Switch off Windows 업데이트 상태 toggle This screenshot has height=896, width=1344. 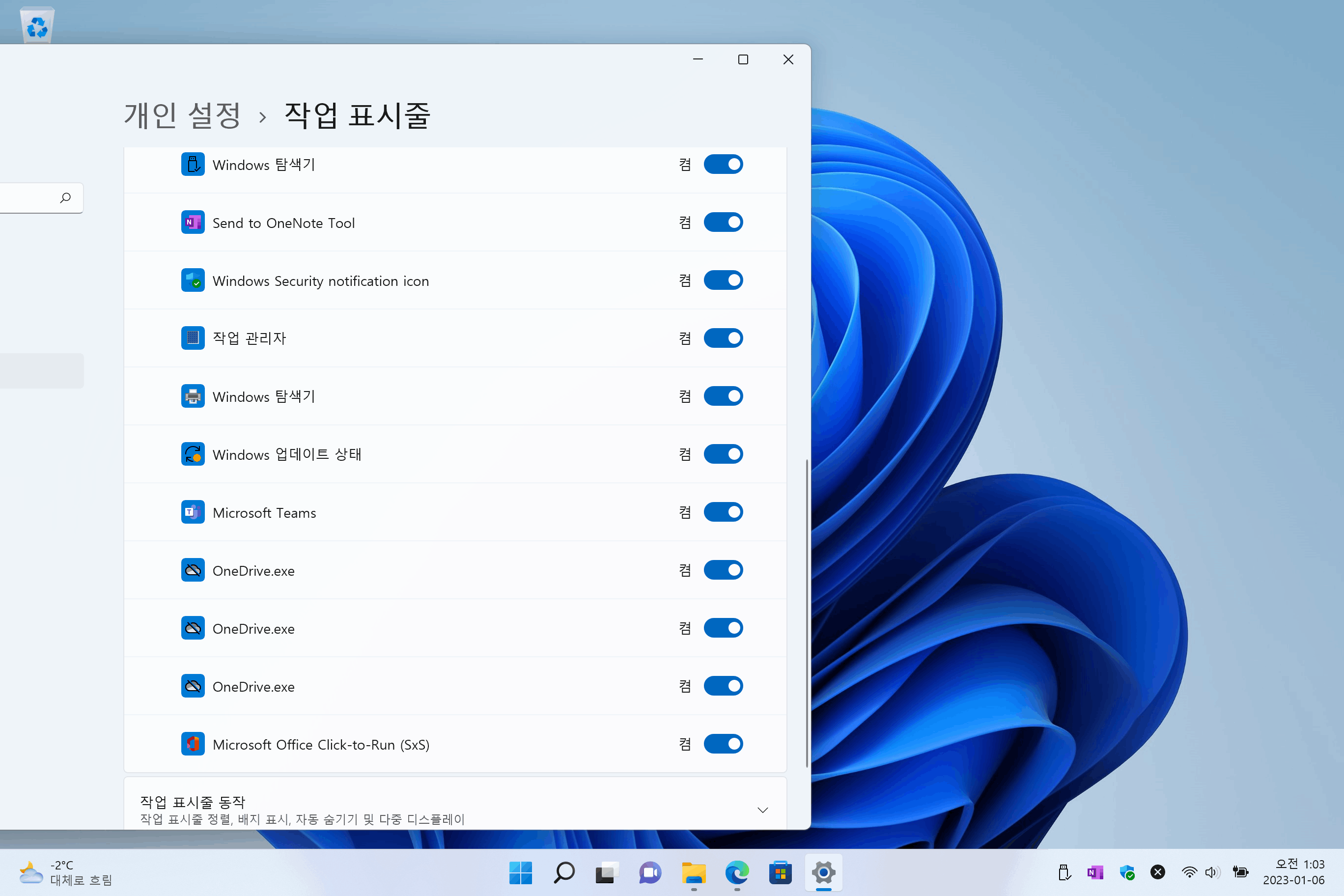coord(723,454)
